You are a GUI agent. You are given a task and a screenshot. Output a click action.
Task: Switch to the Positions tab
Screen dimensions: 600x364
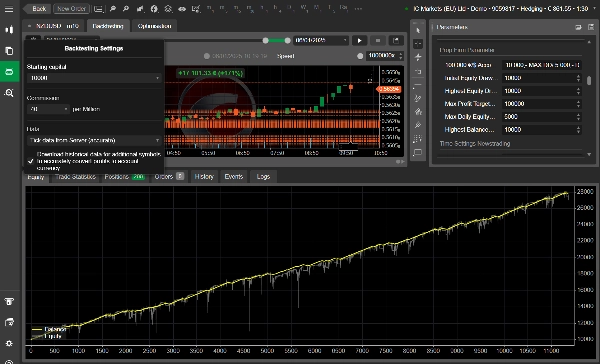(x=124, y=177)
